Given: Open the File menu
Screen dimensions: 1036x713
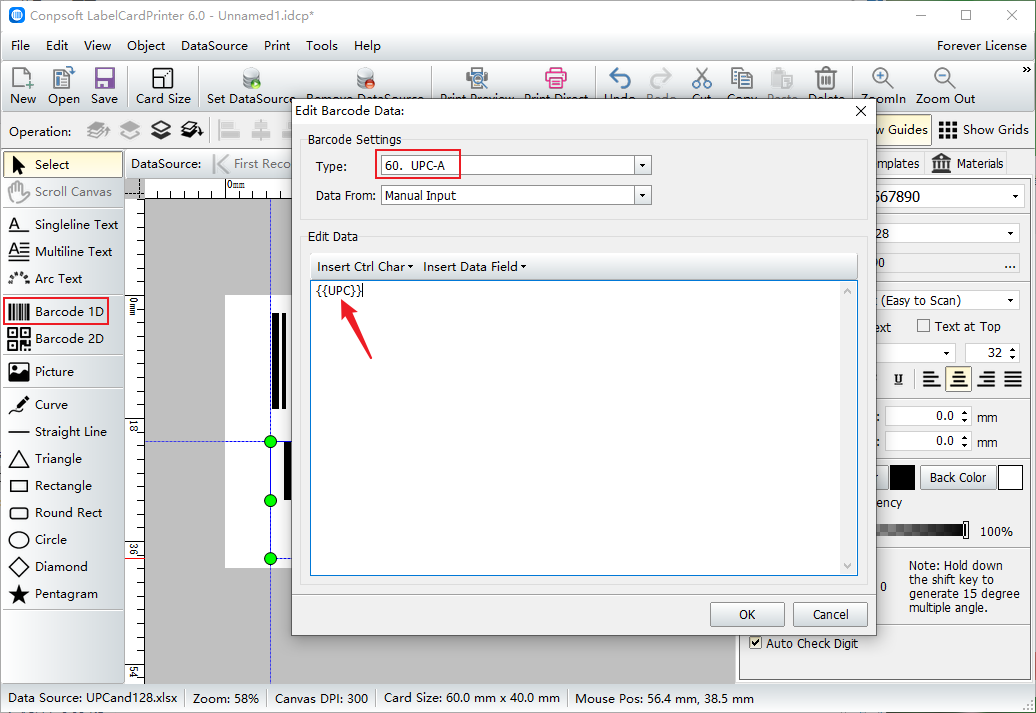Looking at the screenshot, I should pos(20,46).
